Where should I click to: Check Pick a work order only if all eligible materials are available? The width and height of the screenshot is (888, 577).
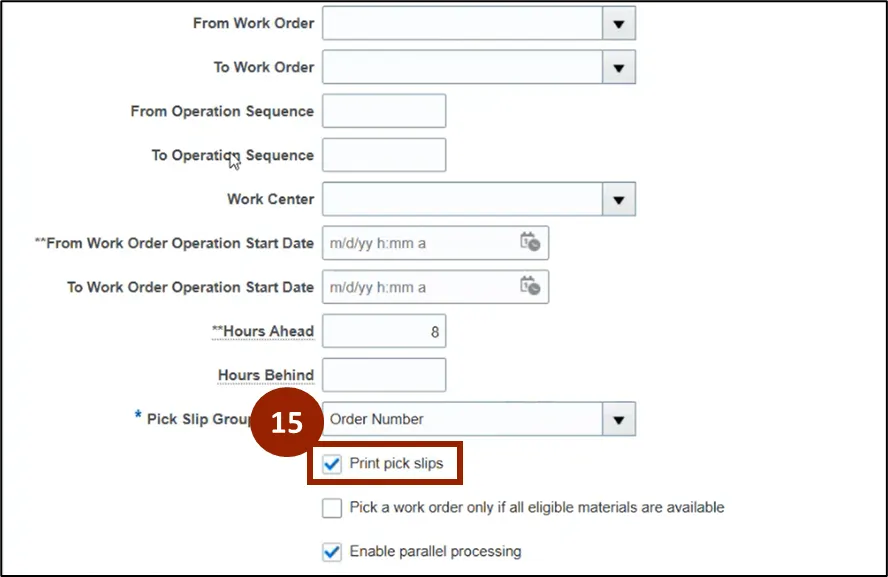click(x=332, y=508)
